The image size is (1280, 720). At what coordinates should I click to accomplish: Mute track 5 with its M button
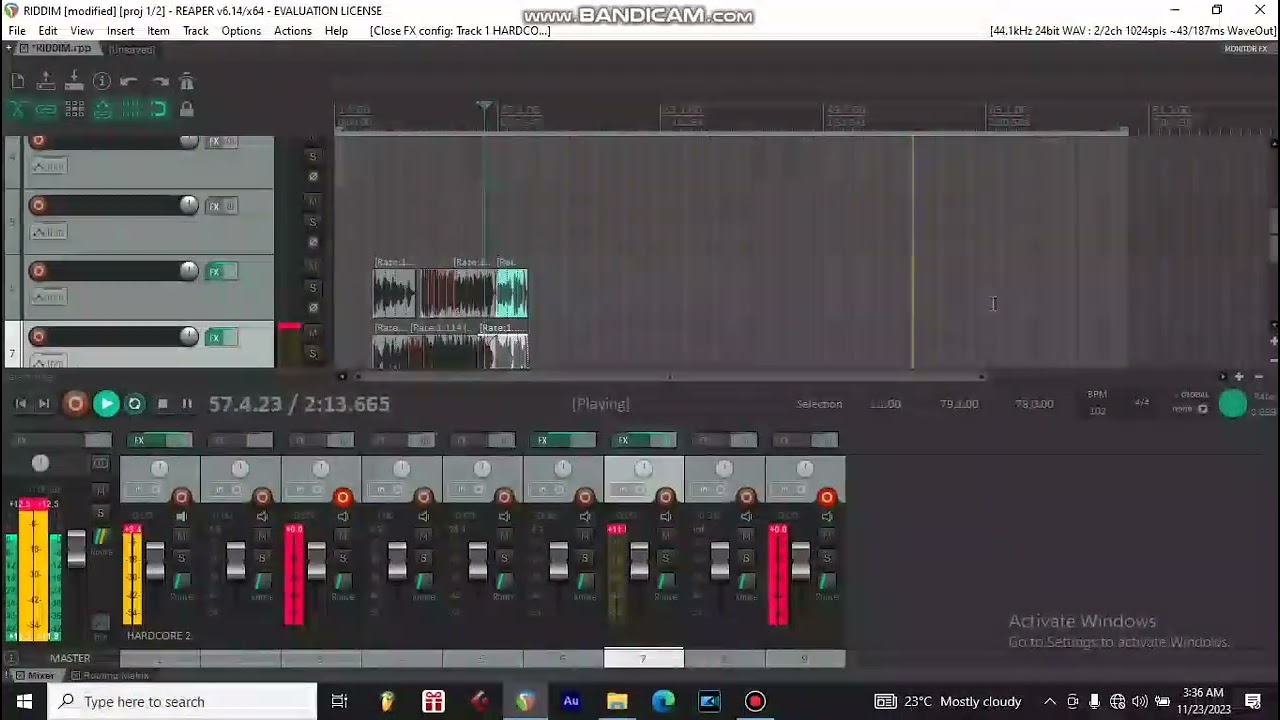[x=312, y=201]
